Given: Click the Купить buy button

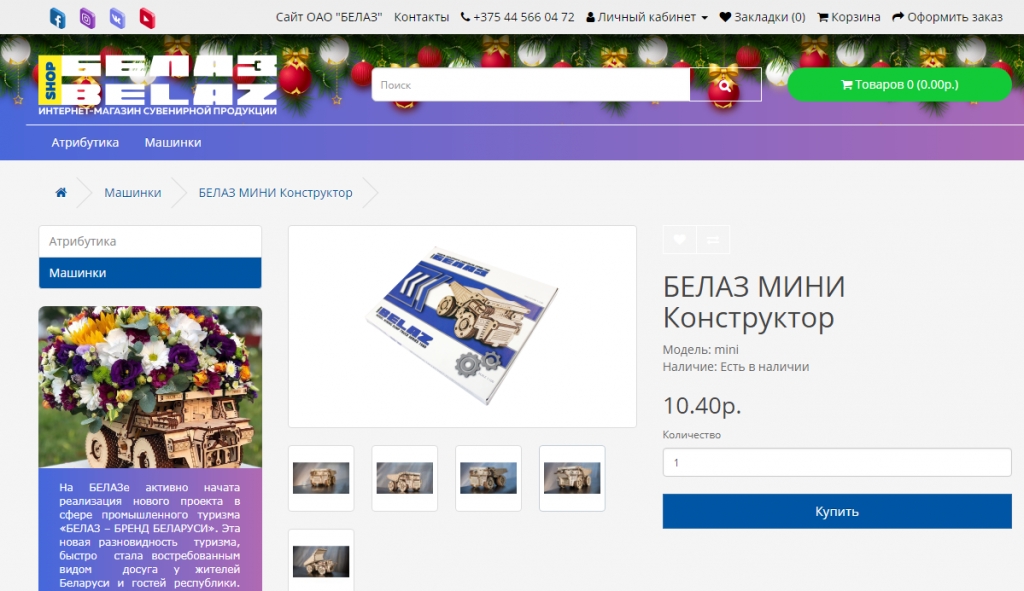Looking at the screenshot, I should point(837,511).
